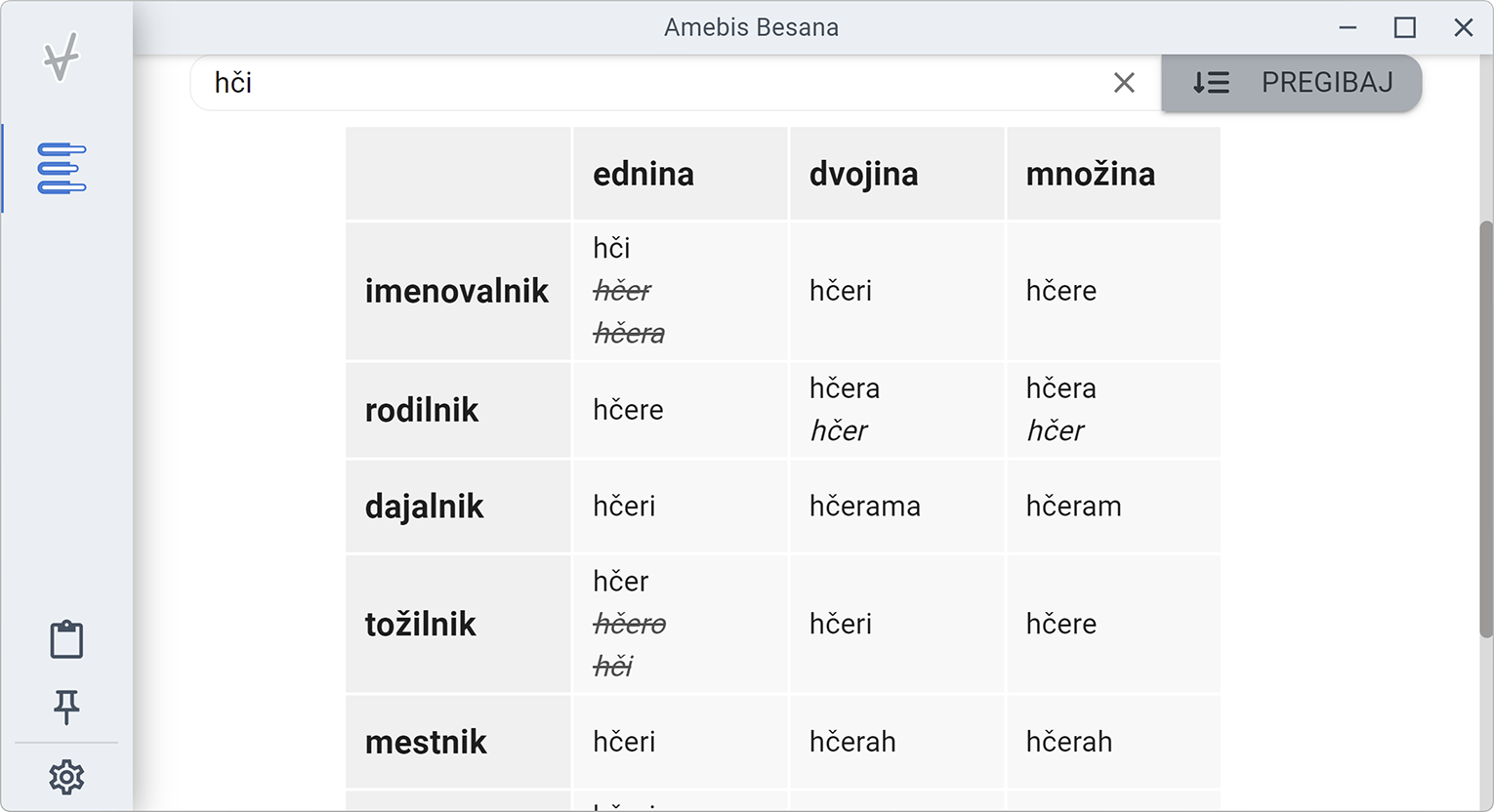The height and width of the screenshot is (812, 1494).
Task: Open the clipboard panel icon
Action: pos(64,639)
